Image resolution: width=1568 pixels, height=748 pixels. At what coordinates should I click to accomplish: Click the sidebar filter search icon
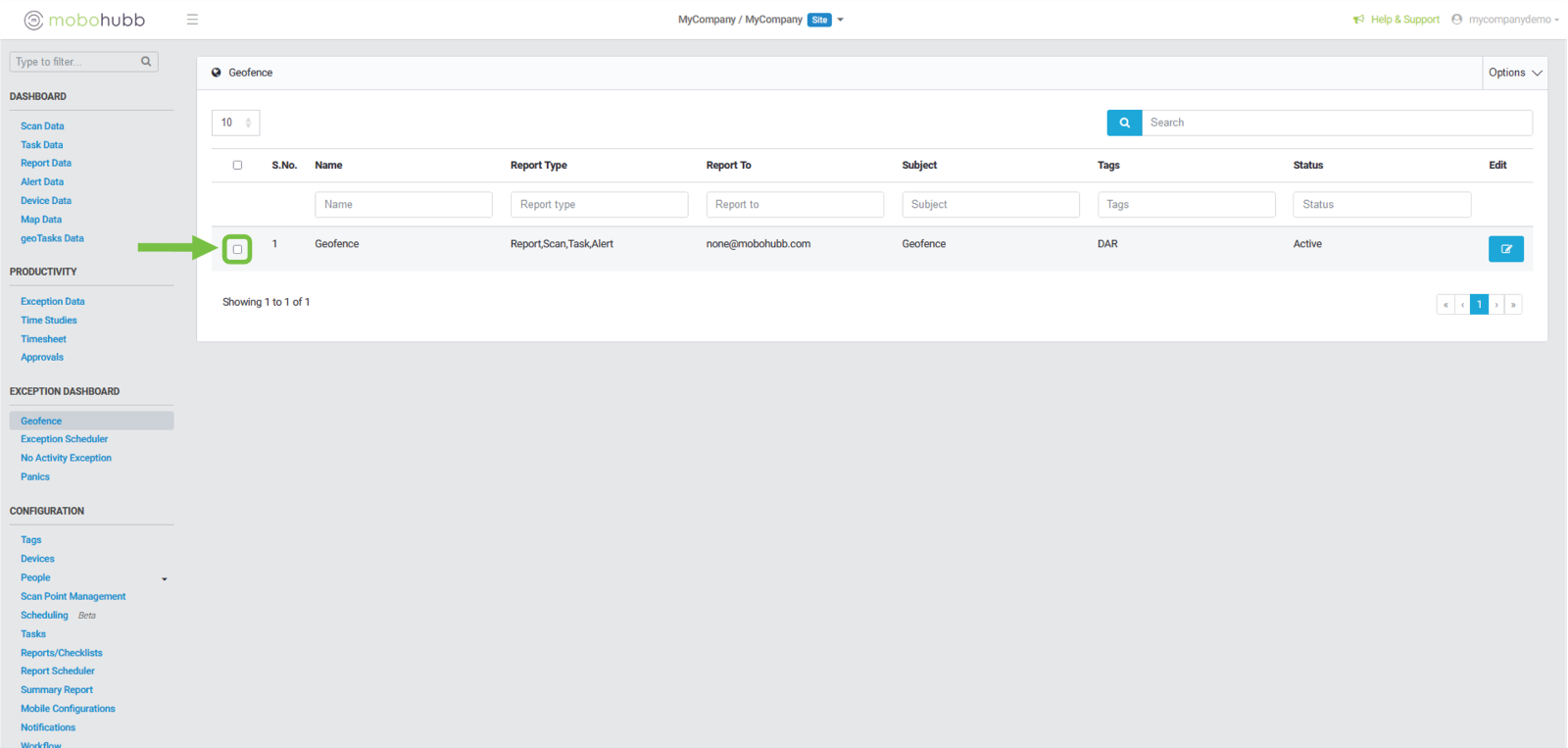coord(146,62)
